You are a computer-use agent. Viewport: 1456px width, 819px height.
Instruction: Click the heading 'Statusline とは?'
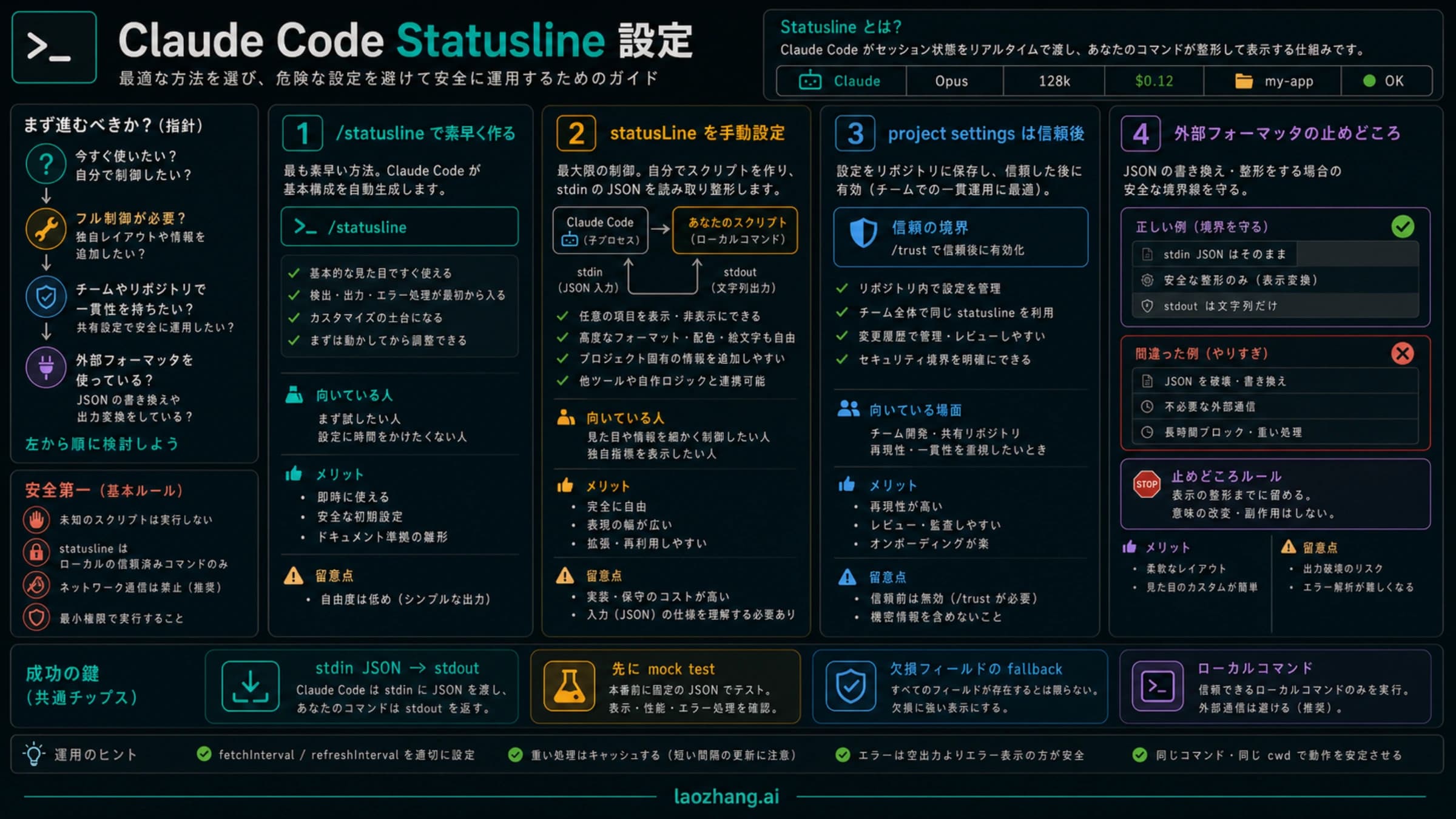pyautogui.click(x=841, y=27)
